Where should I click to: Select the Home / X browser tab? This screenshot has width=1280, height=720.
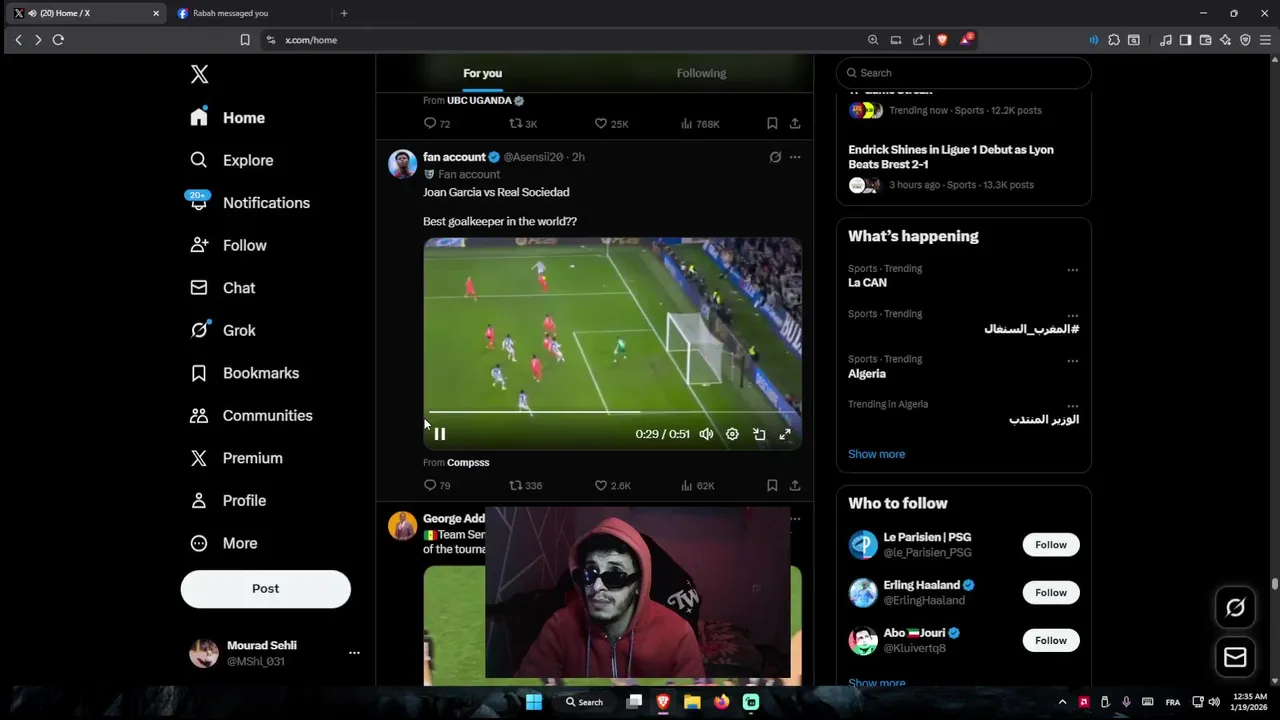(x=85, y=13)
